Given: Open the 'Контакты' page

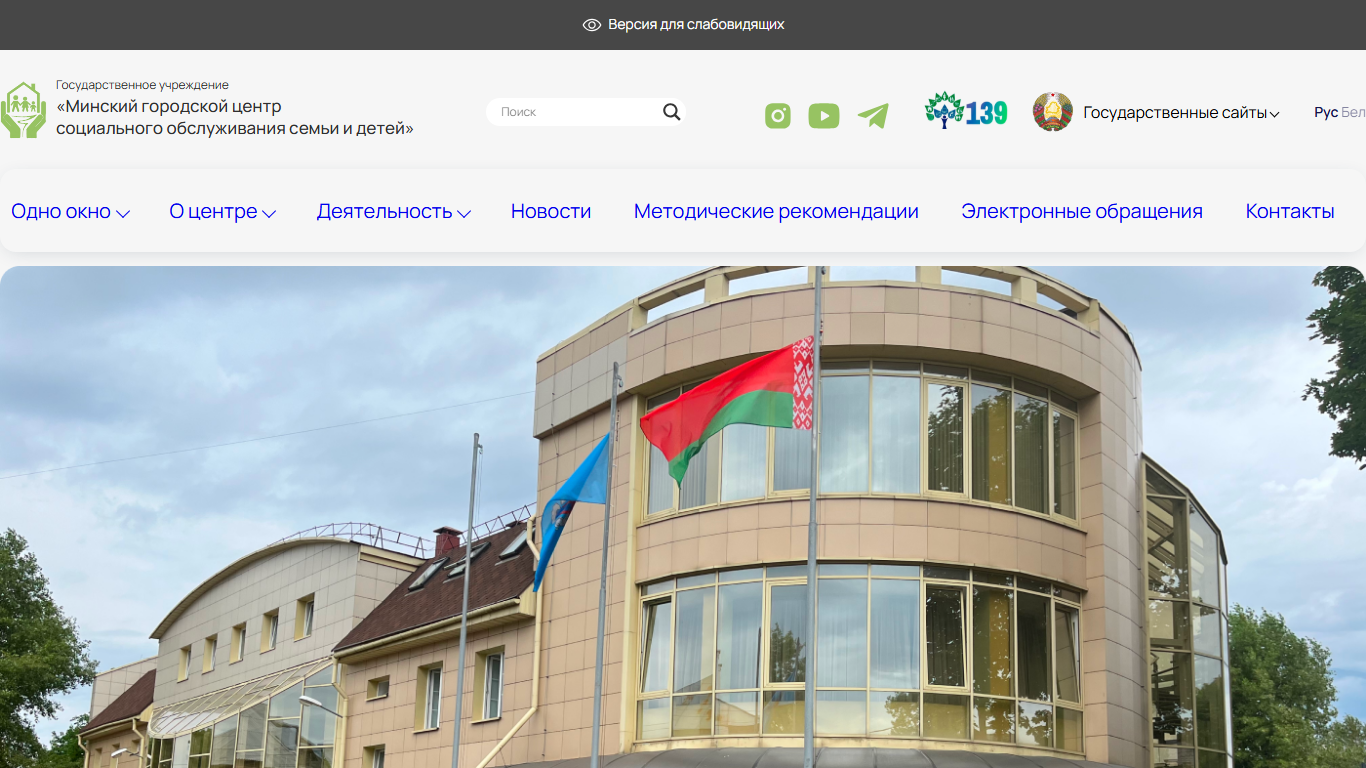Looking at the screenshot, I should 1290,212.
